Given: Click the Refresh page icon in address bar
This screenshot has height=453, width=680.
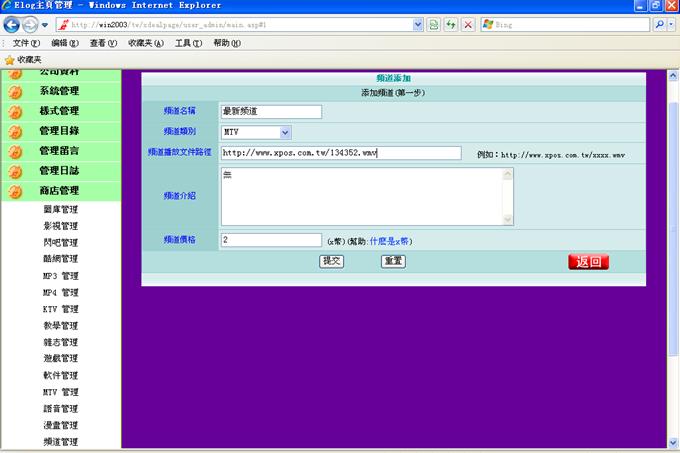Looking at the screenshot, I should click(x=451, y=24).
